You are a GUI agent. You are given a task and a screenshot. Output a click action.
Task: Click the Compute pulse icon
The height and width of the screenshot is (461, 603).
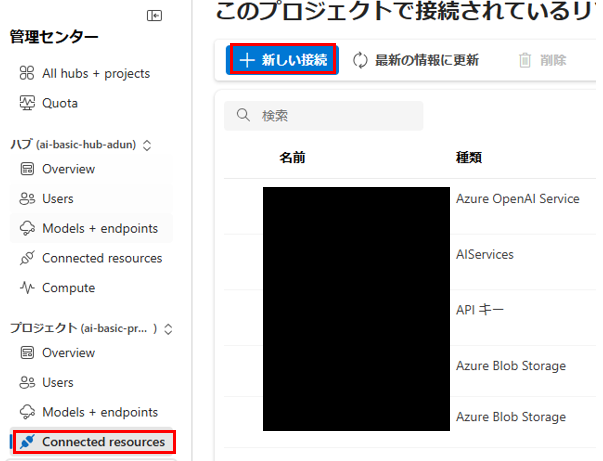coord(27,288)
